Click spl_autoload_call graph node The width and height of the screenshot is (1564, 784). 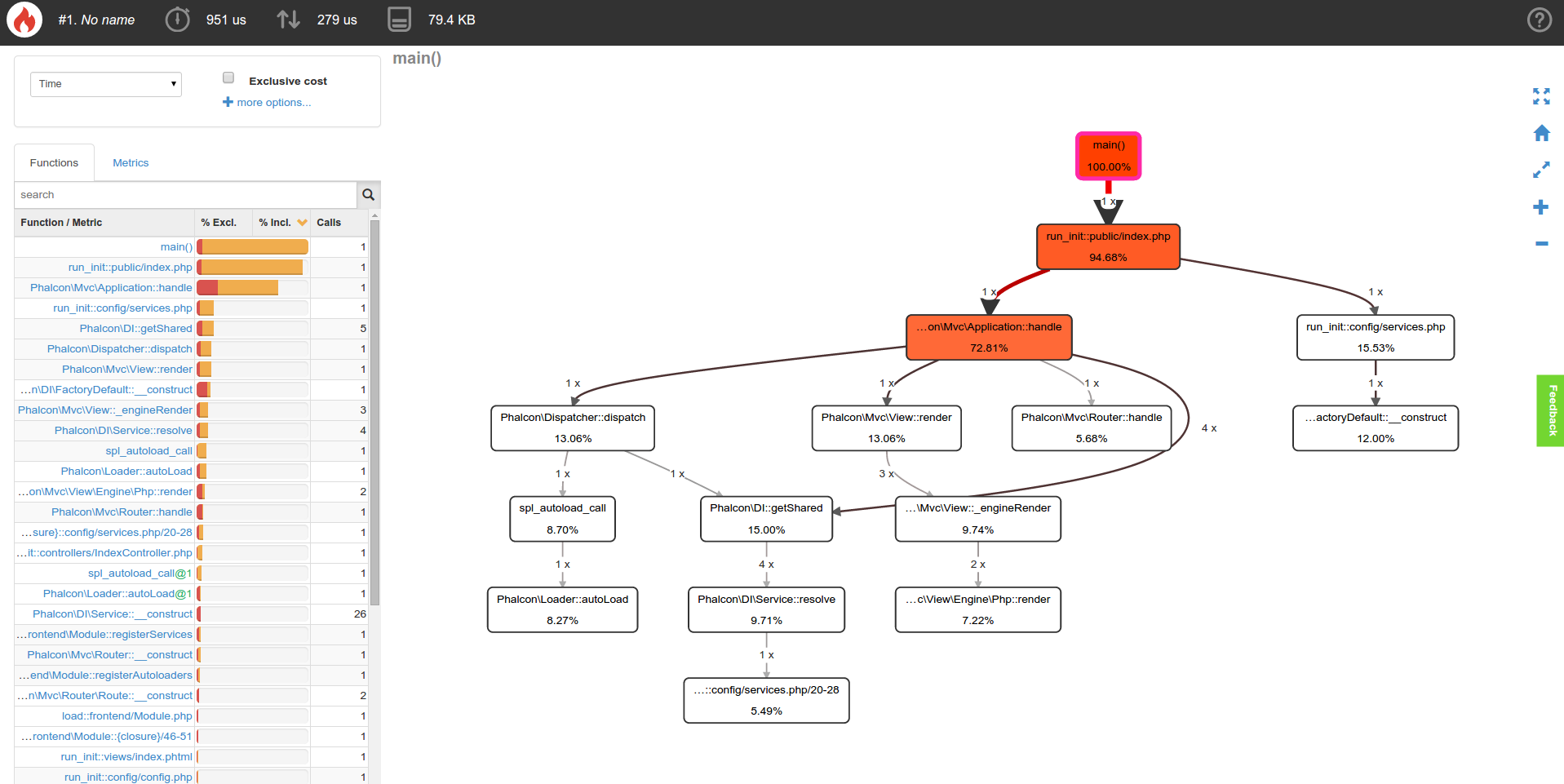coord(562,519)
